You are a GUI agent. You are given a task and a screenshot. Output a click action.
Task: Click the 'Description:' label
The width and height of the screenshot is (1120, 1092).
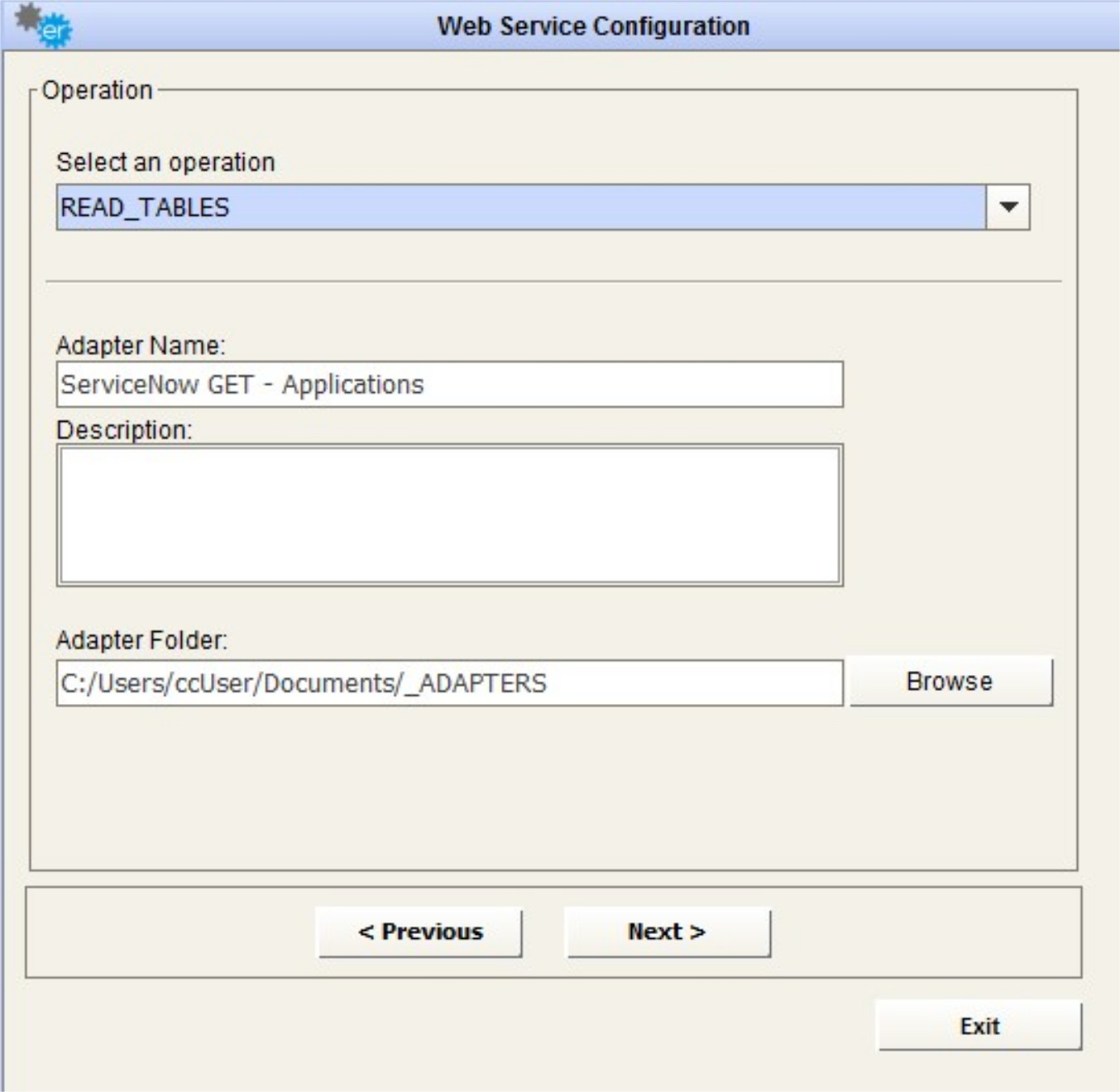pos(124,430)
